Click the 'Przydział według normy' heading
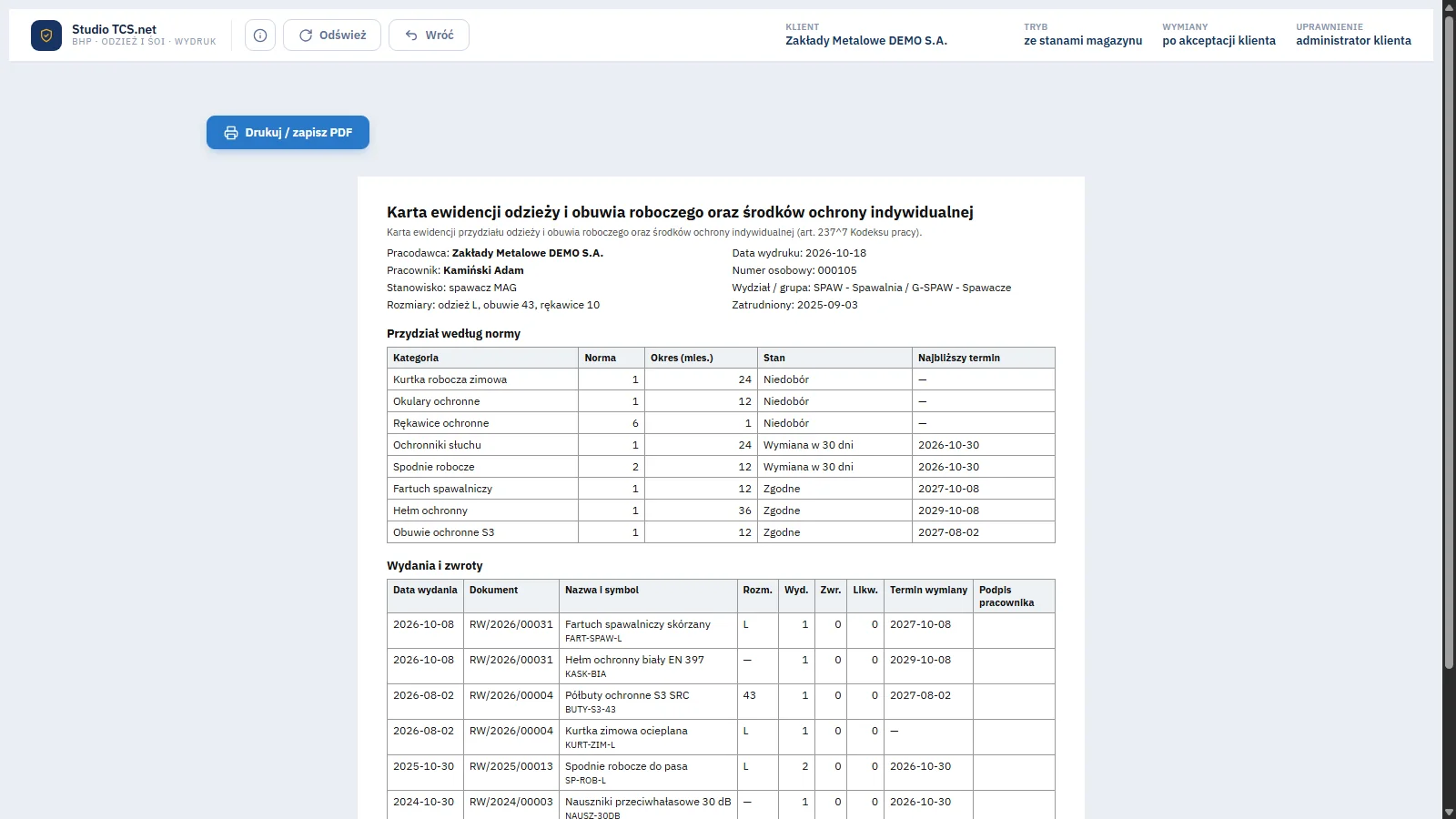The height and width of the screenshot is (819, 1456). pos(453,334)
